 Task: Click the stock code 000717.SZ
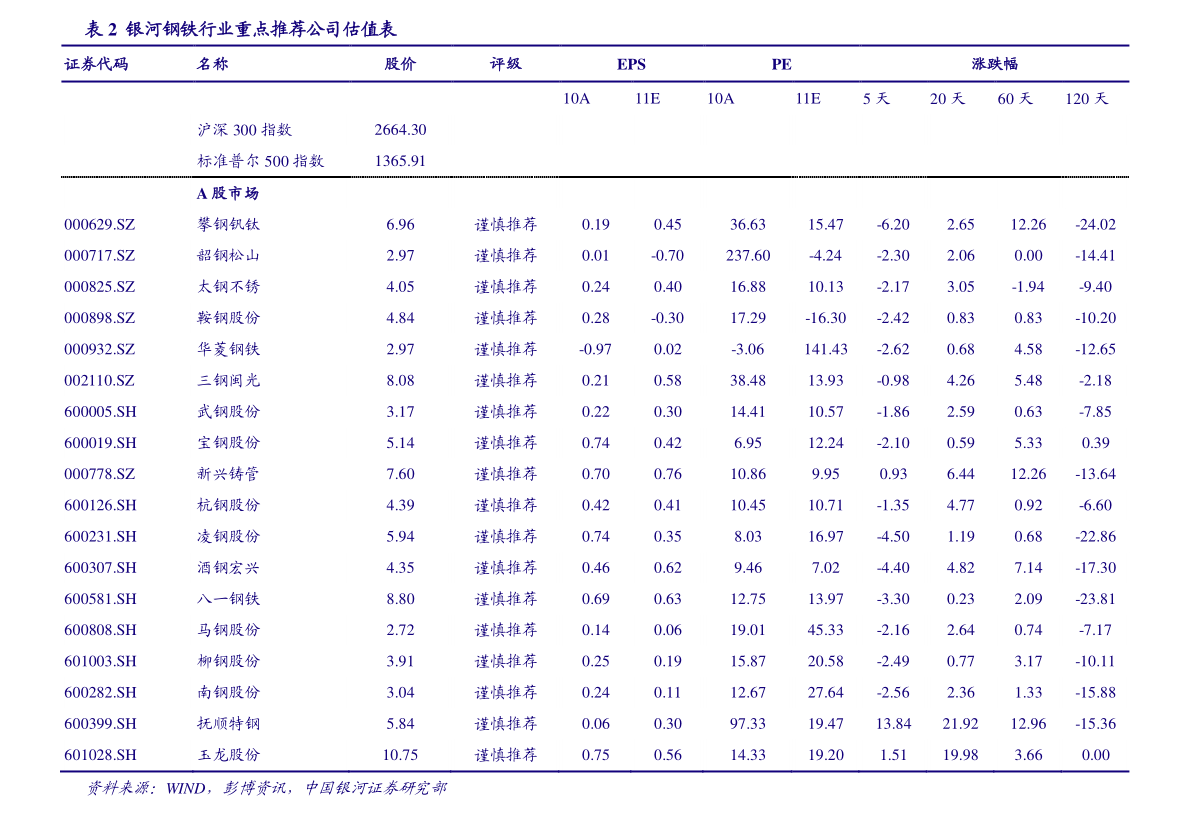pyautogui.click(x=99, y=256)
